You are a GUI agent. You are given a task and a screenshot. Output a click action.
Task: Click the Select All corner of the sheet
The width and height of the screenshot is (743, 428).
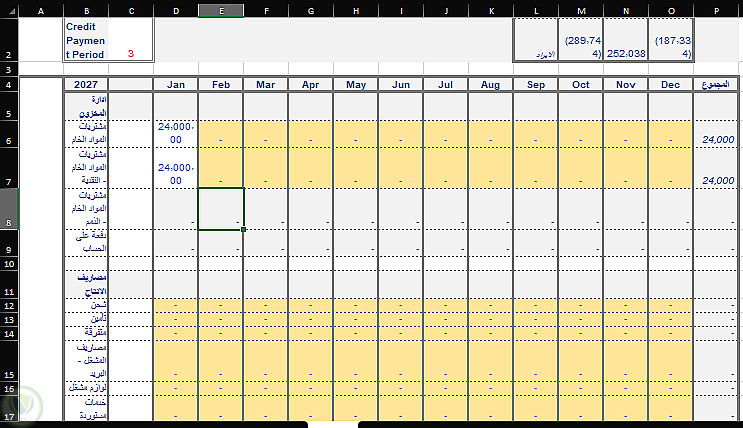point(9,10)
